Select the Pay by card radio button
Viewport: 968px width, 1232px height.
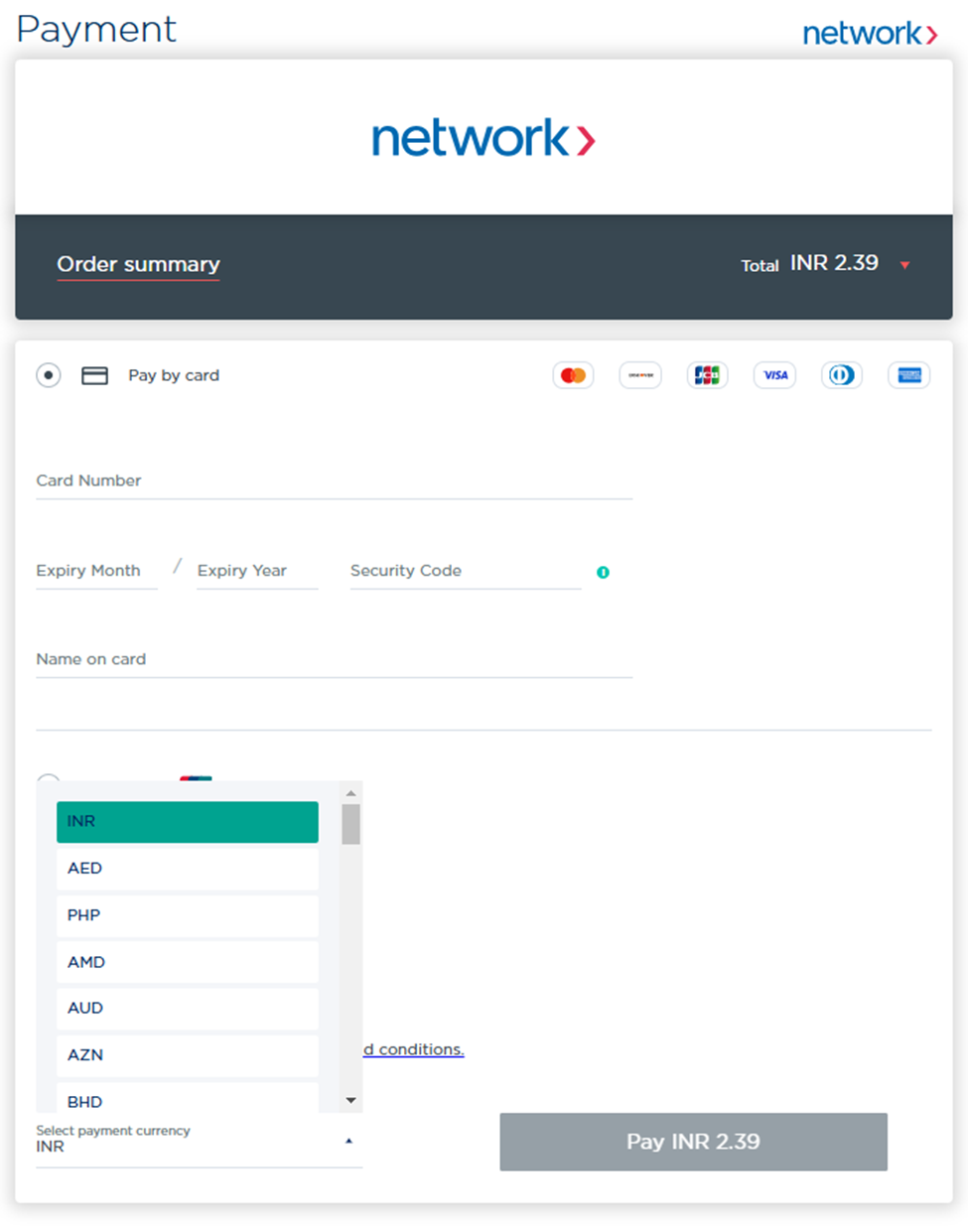click(x=49, y=375)
